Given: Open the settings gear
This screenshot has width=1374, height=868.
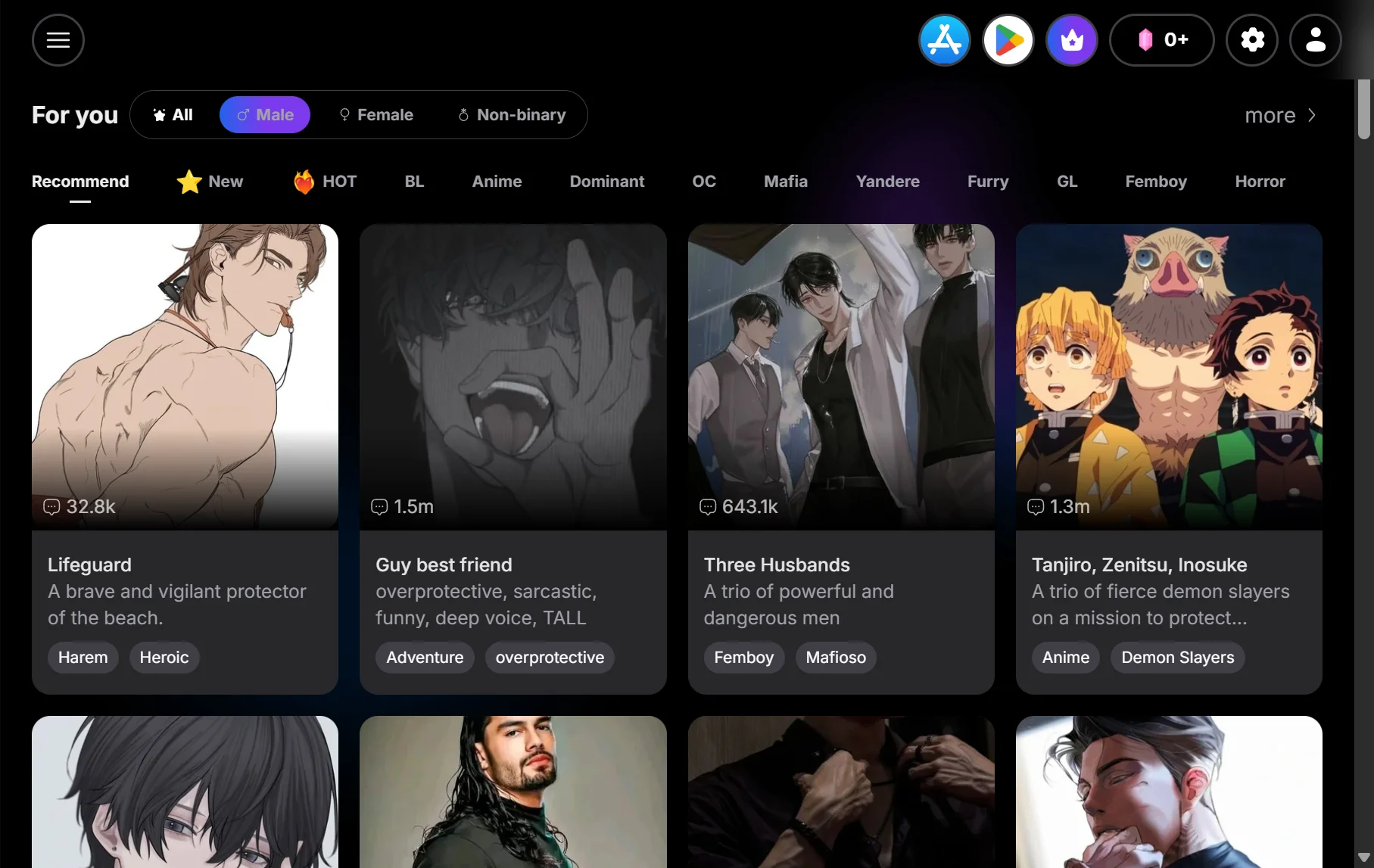Looking at the screenshot, I should (1252, 40).
